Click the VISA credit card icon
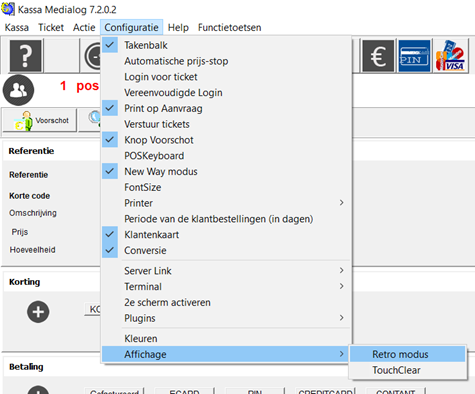The height and width of the screenshot is (394, 475). [x=450, y=56]
